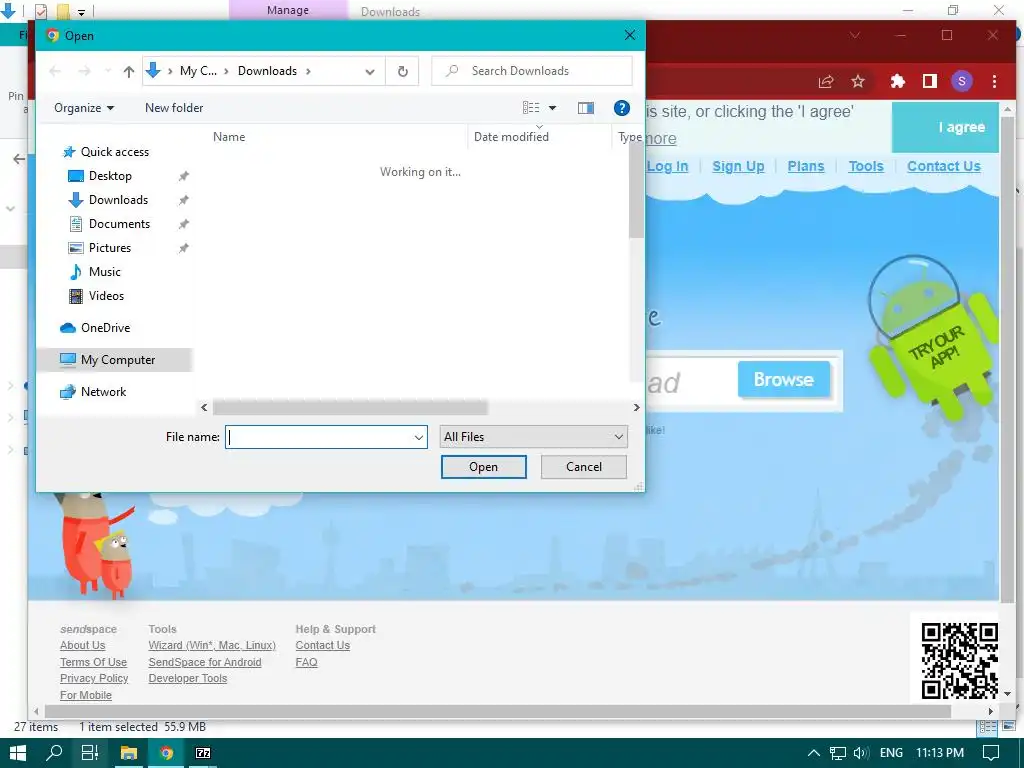Image resolution: width=1024 pixels, height=768 pixels.
Task: Open Chrome extensions puzzle icon
Action: click(898, 81)
